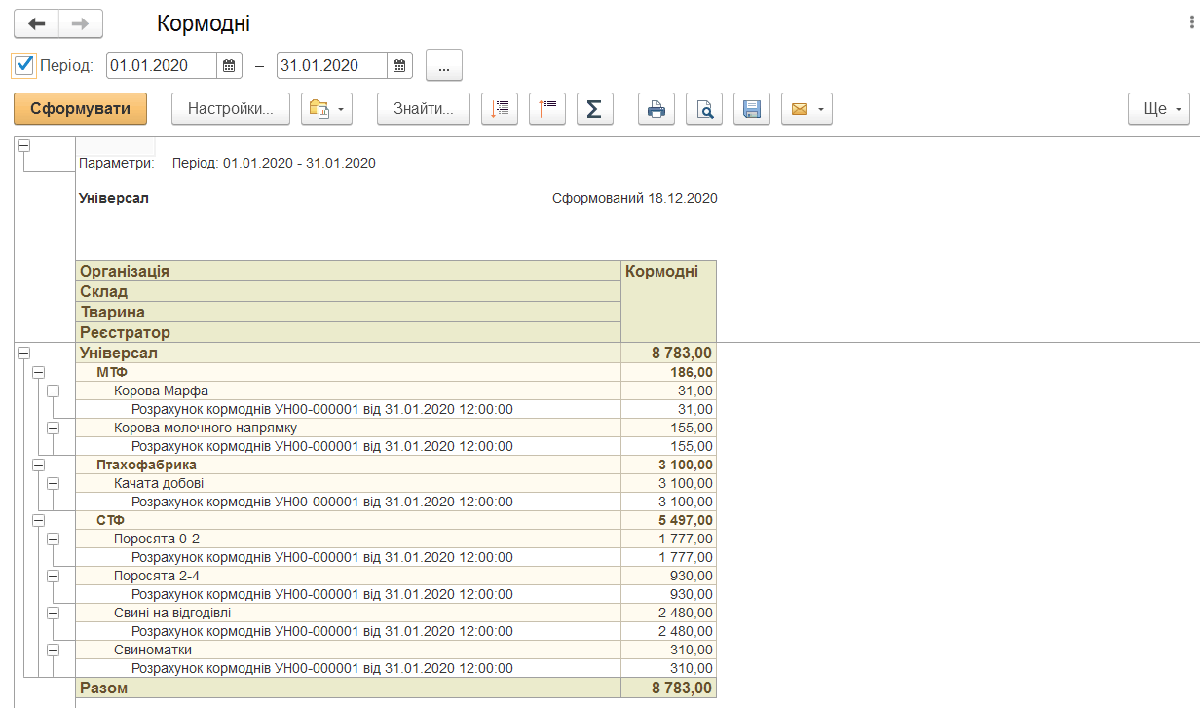Print the report with the printer icon
Image resolution: width=1200 pixels, height=708 pixels.
coord(657,109)
